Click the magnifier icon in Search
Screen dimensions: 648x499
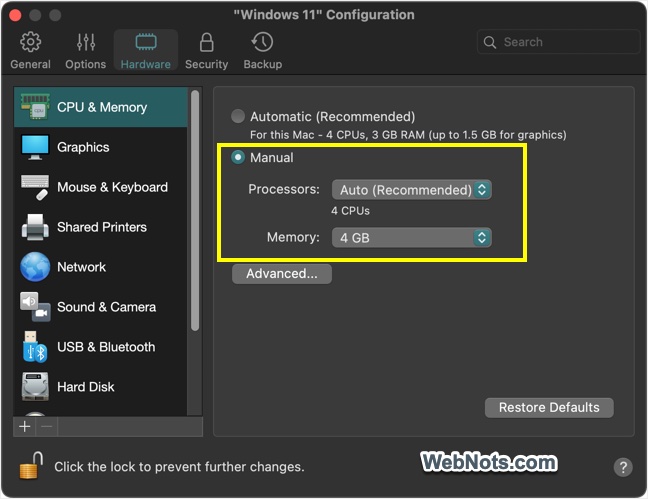(490, 42)
